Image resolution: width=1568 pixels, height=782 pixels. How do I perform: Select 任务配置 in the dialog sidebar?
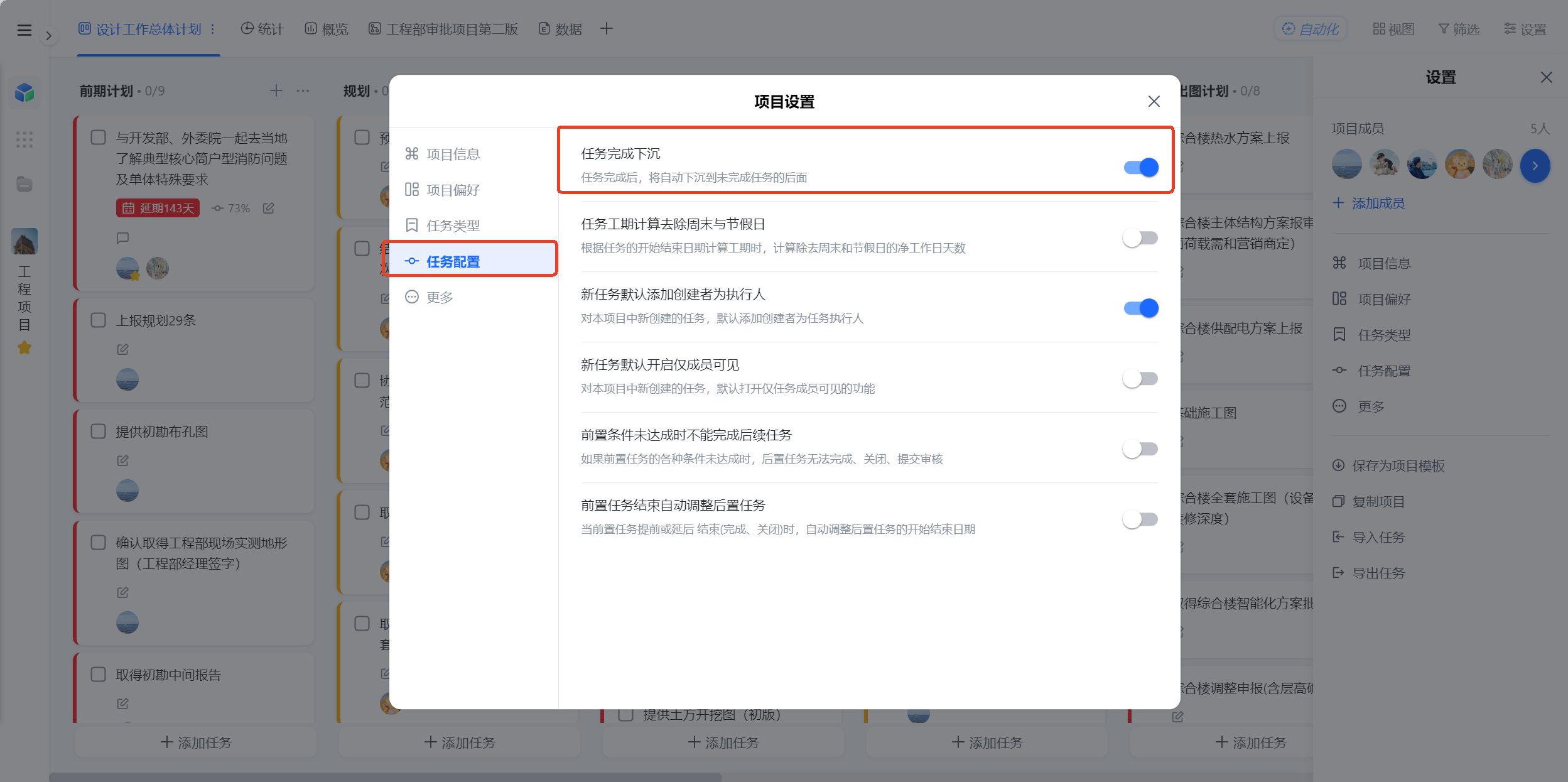click(473, 261)
